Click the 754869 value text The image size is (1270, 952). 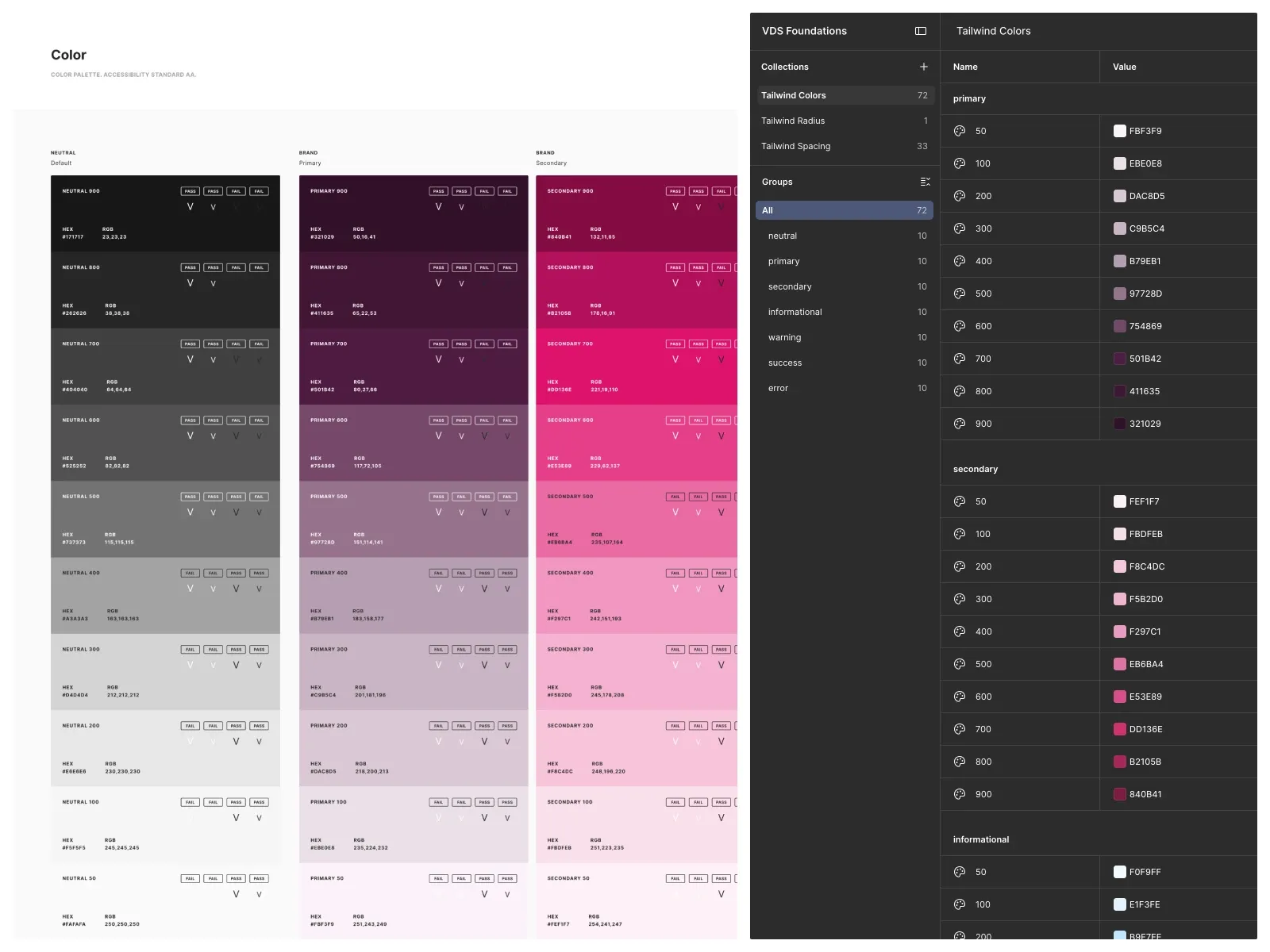click(1145, 326)
